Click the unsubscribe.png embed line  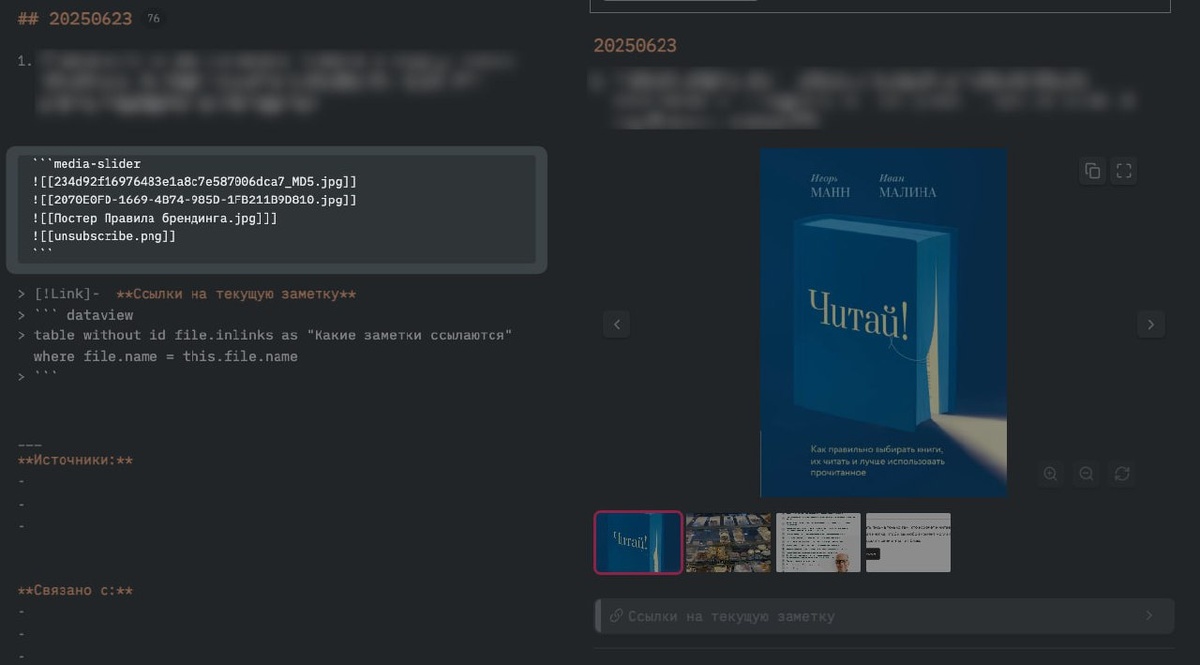click(104, 236)
